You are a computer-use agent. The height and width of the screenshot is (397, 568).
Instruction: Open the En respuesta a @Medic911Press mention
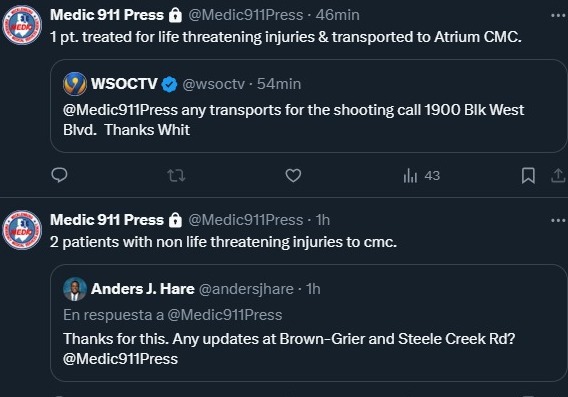click(225, 315)
